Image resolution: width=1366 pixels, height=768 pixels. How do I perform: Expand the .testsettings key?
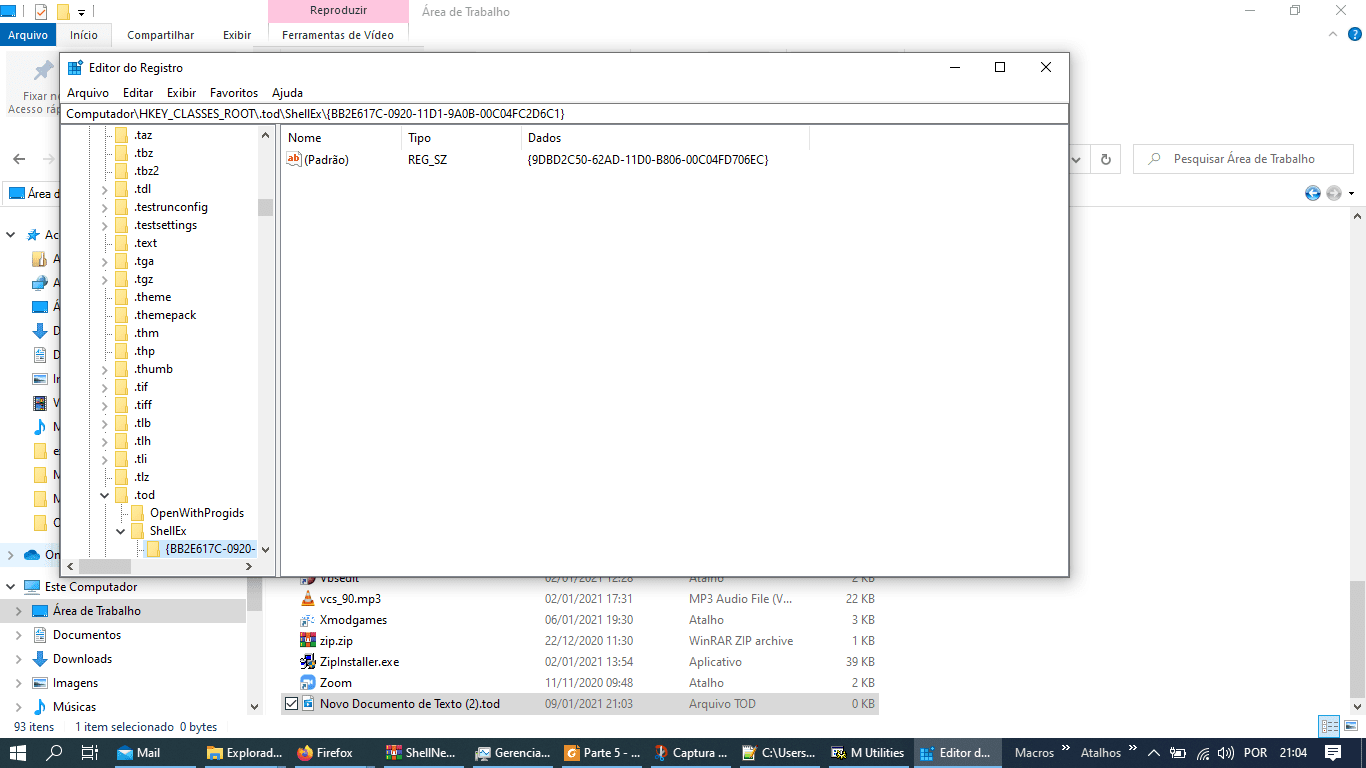click(105, 225)
